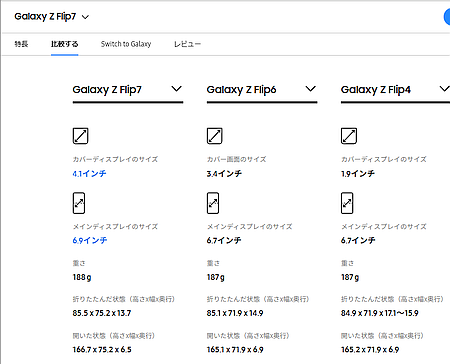Viewport: 450px width, 364px height.
Task: Click cover screen size icon for Flip6
Action: [x=214, y=136]
